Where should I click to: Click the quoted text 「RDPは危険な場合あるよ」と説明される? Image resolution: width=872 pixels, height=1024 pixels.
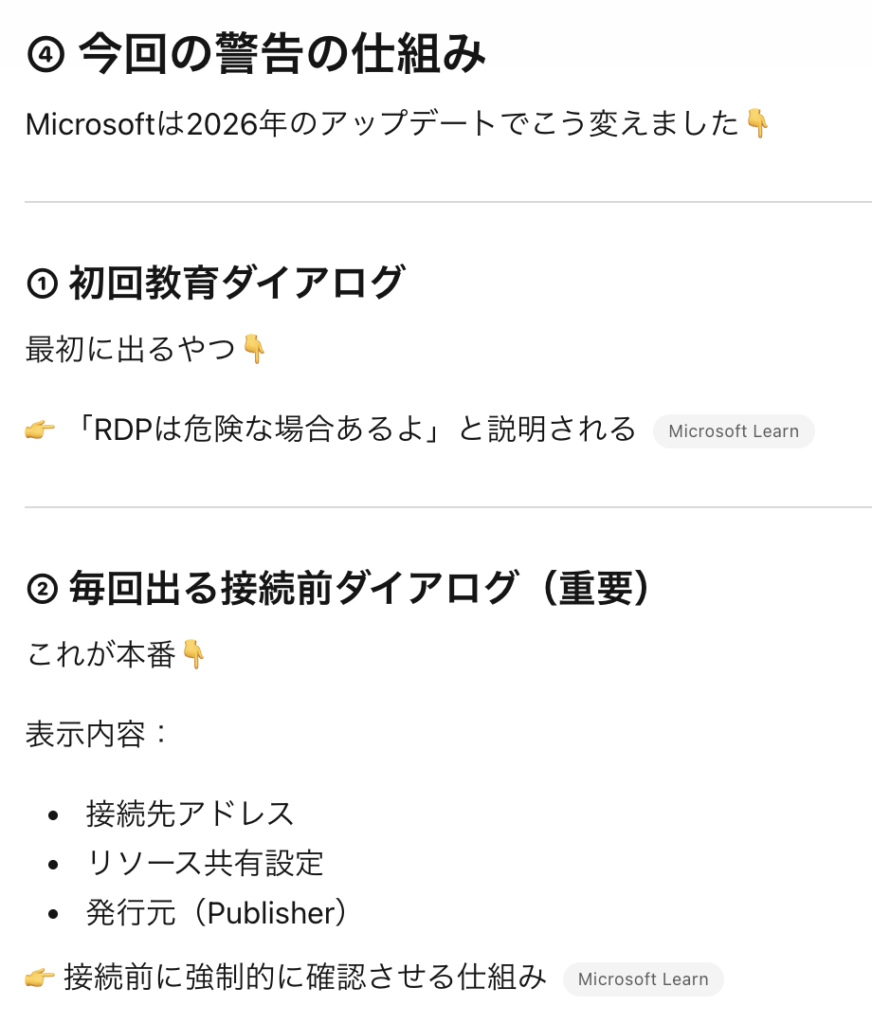[355, 430]
